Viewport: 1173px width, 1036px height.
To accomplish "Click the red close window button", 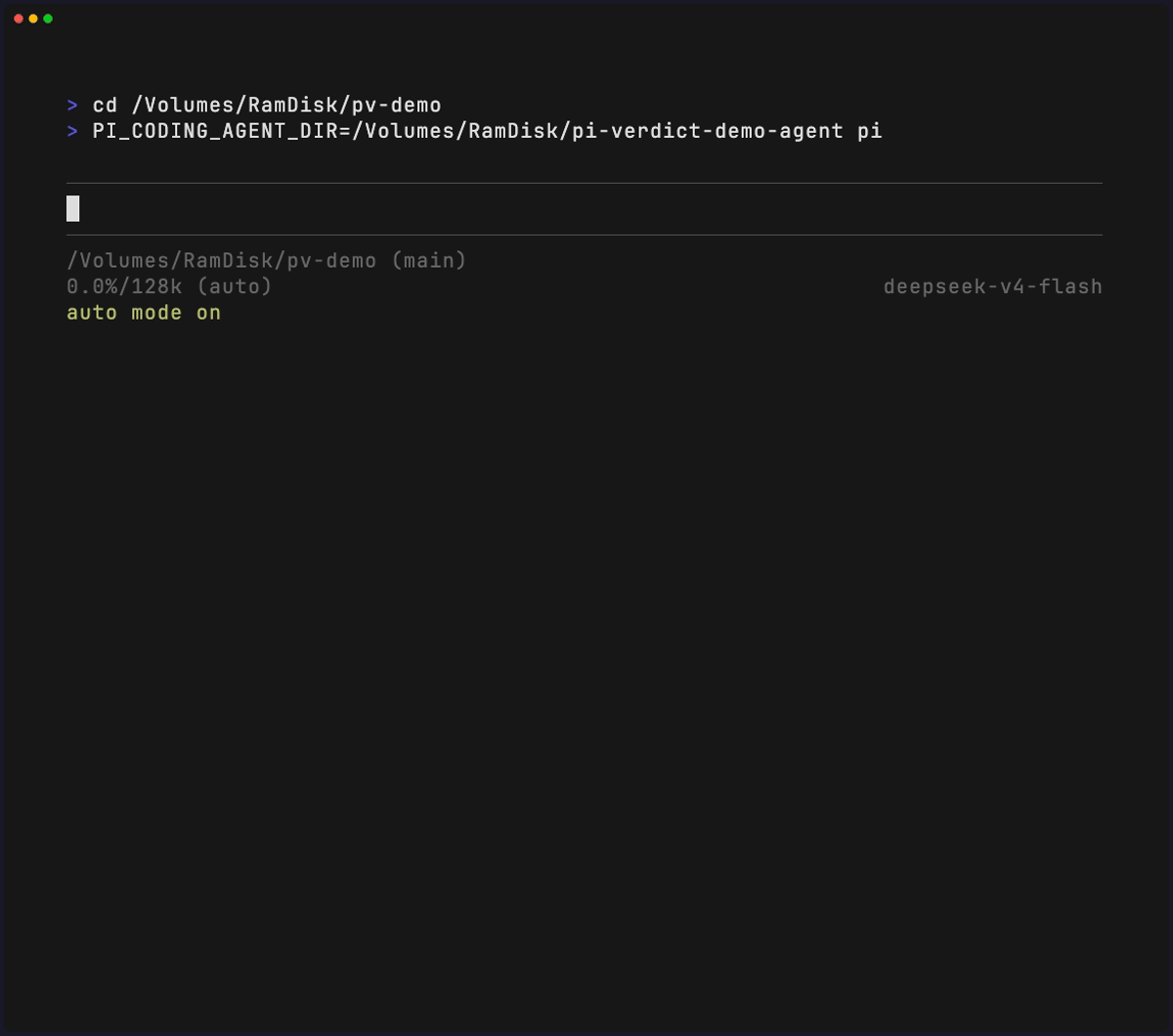I will 19,19.
